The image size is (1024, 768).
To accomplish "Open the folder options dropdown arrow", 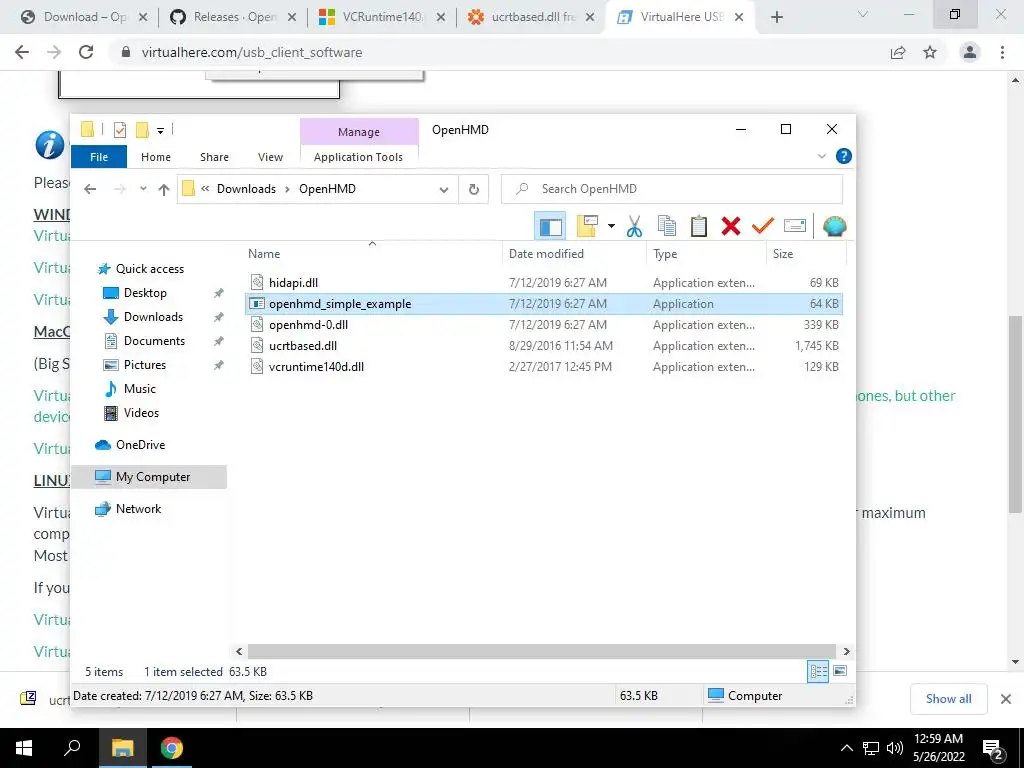I will coord(611,226).
